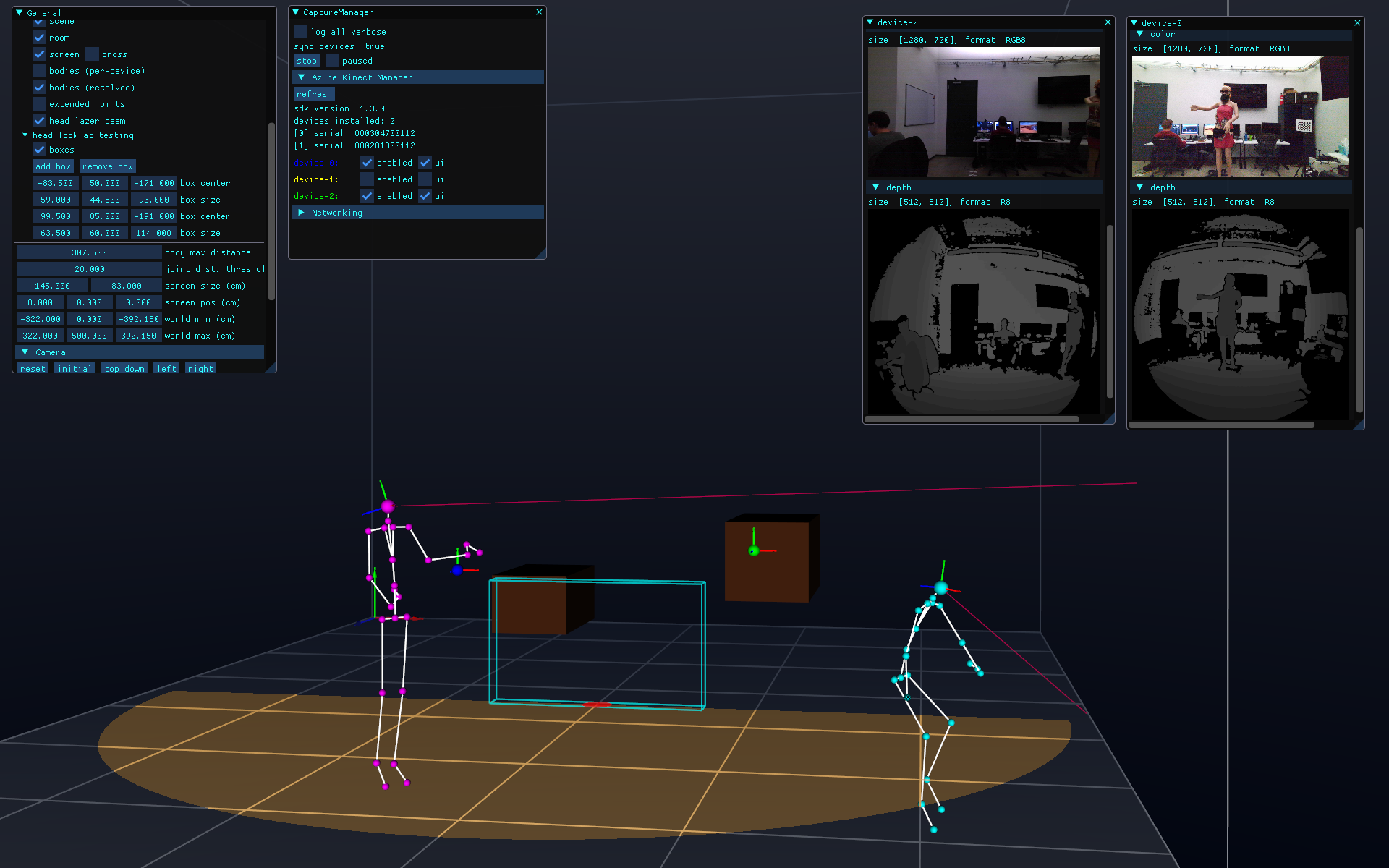Enable bodies (per-device) checkbox
Viewport: 1389px width, 868px height.
click(x=39, y=71)
